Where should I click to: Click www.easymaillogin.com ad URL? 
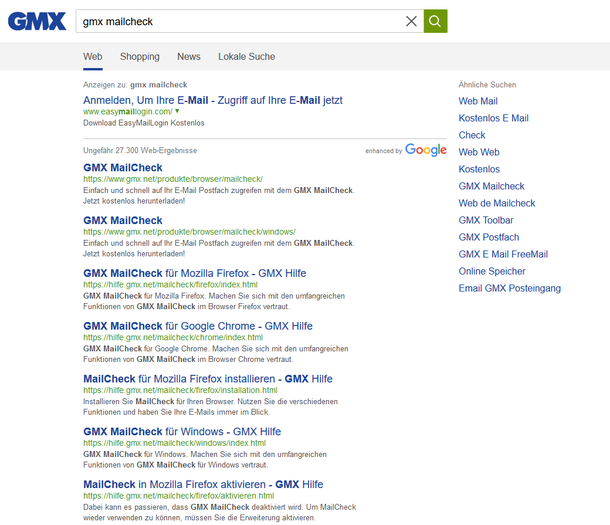128,112
